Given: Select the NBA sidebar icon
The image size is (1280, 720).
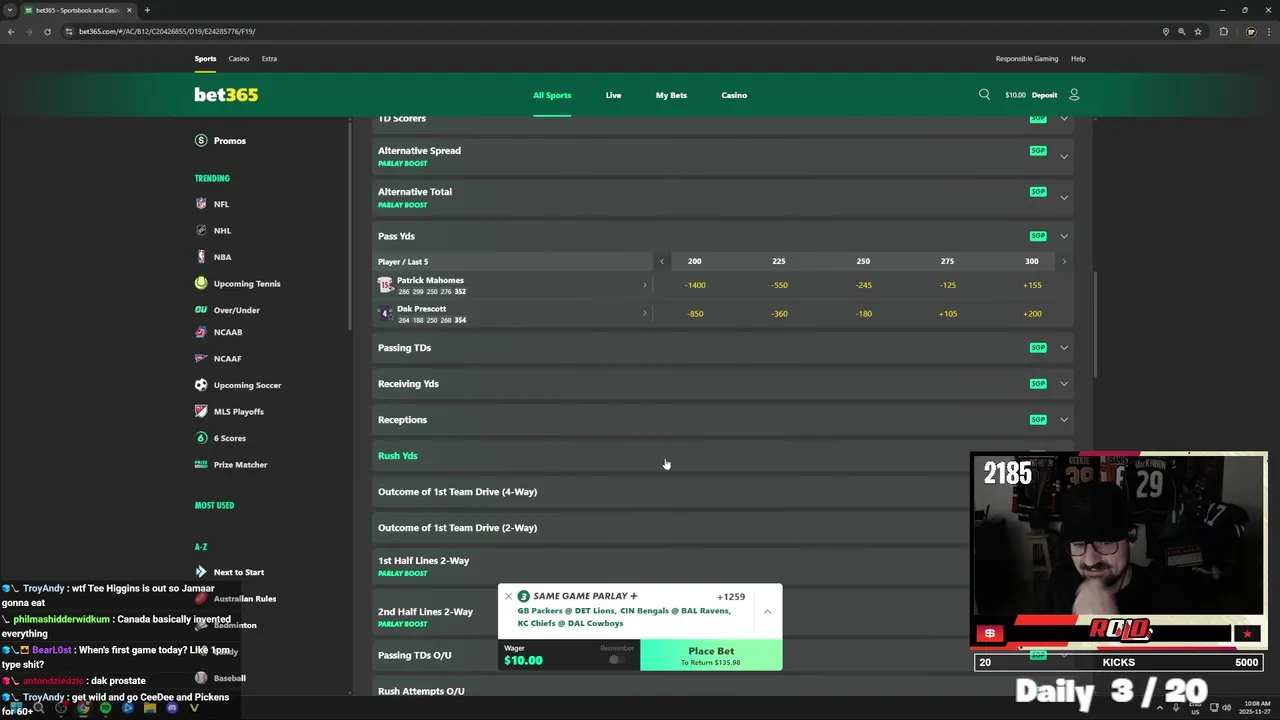Looking at the screenshot, I should click(201, 257).
